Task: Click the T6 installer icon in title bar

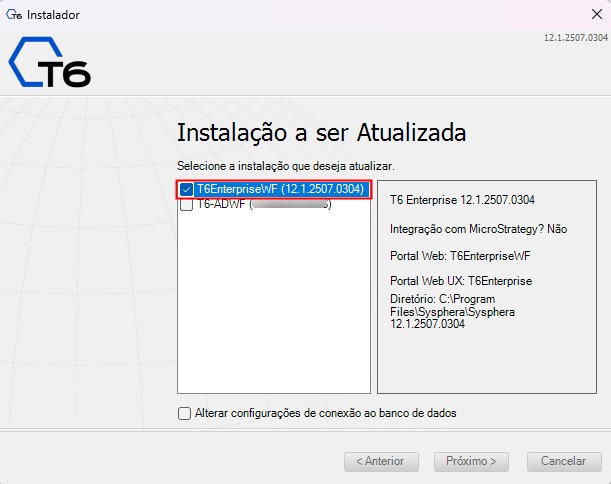Action: click(x=14, y=15)
